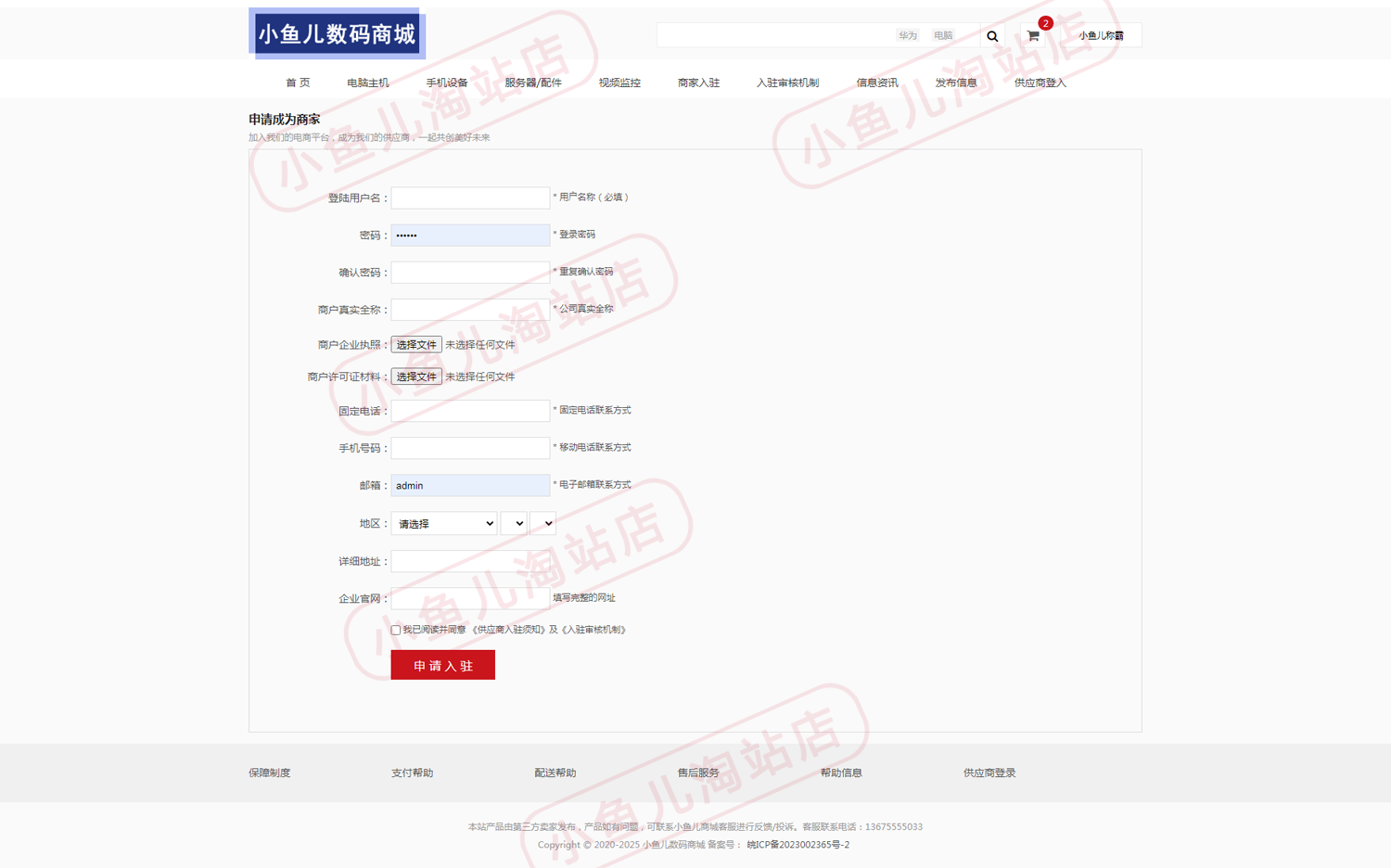The image size is (1391, 868).
Task: Choose file for 商户企业执照
Action: (416, 345)
